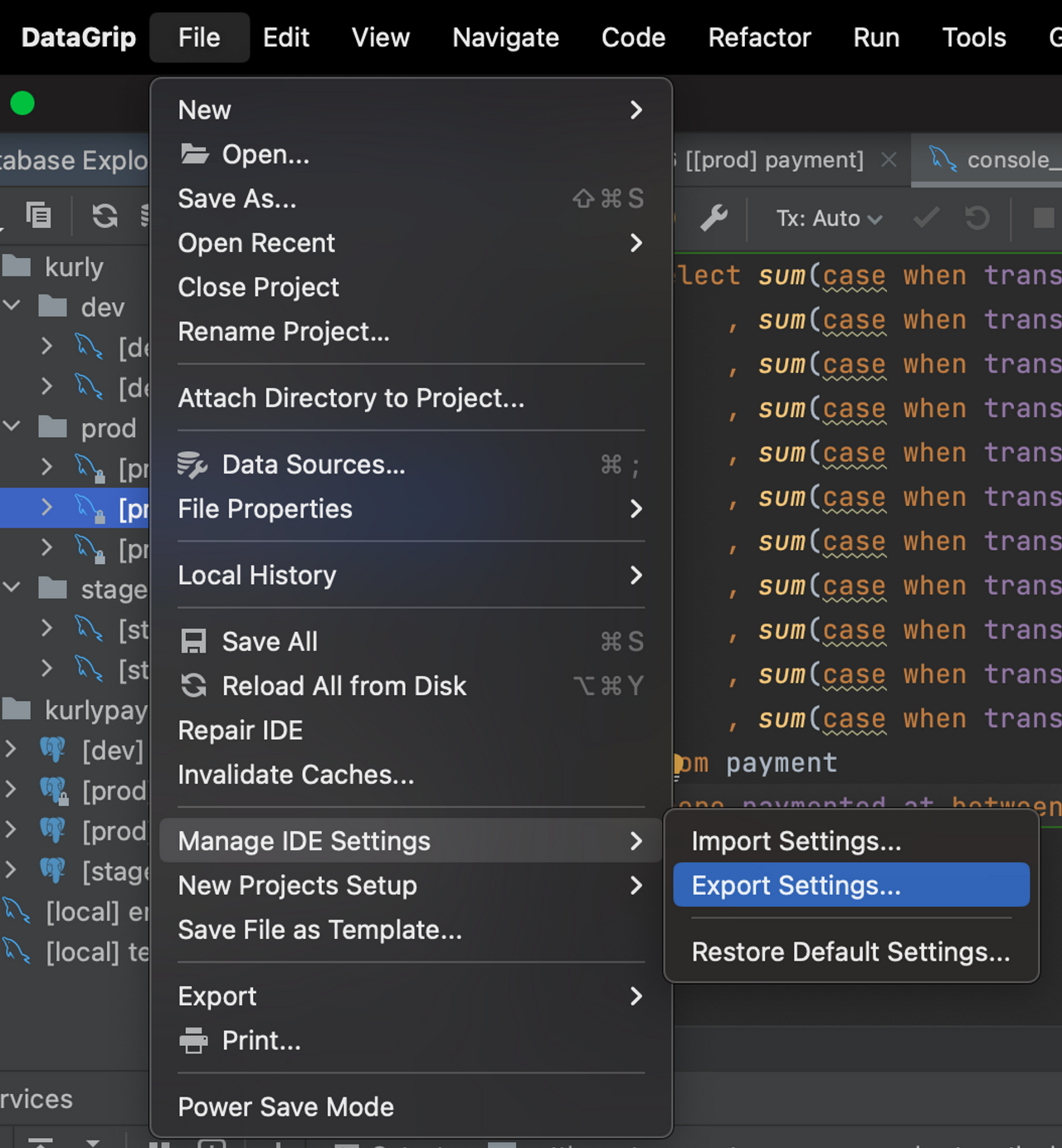
Task: Choose Rename Project...
Action: pos(411,331)
